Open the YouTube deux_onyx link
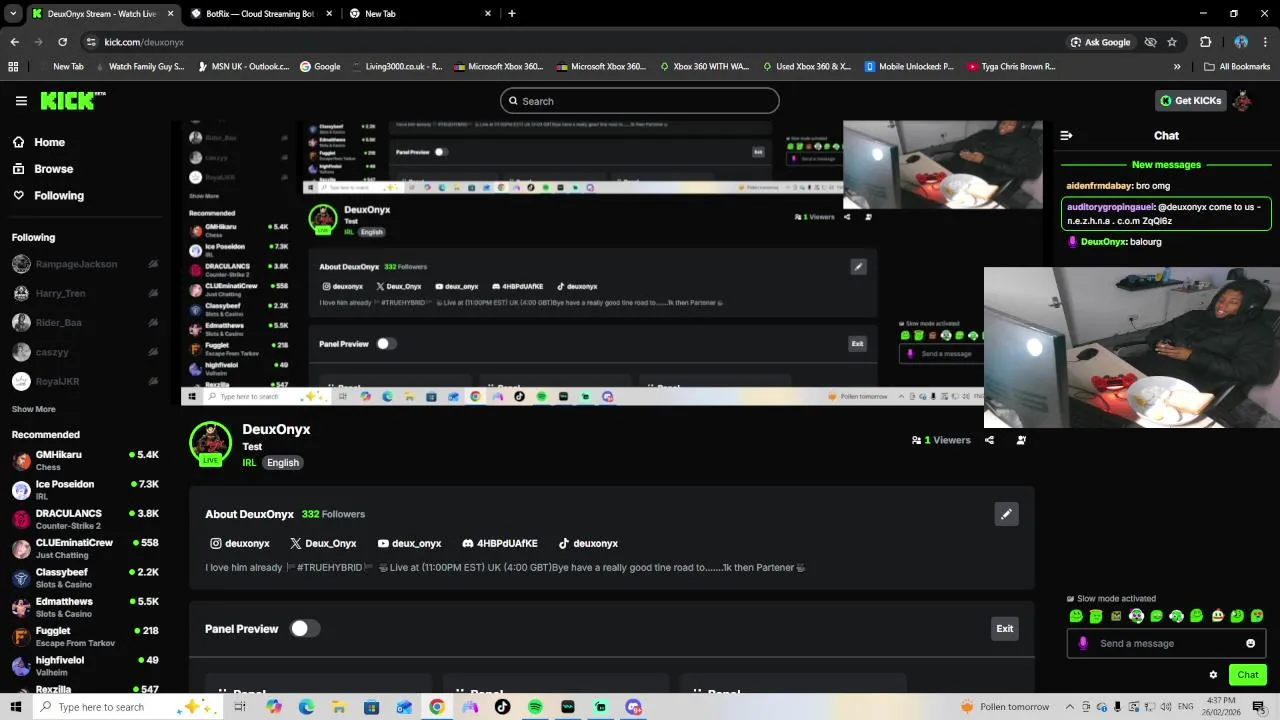Screen dimensions: 1280x720 point(410,543)
